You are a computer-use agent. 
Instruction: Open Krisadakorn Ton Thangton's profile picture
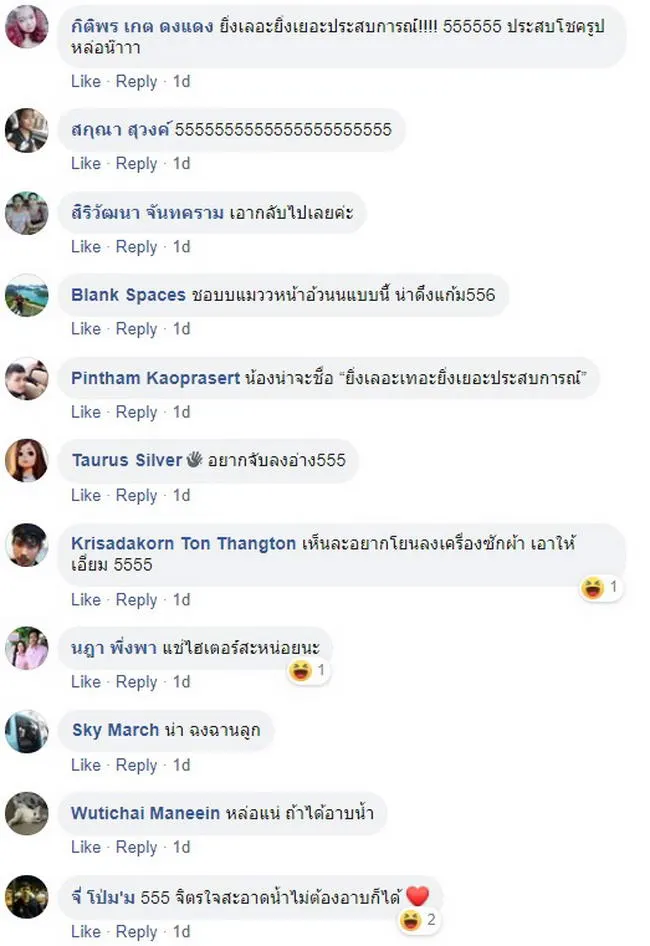point(26,545)
